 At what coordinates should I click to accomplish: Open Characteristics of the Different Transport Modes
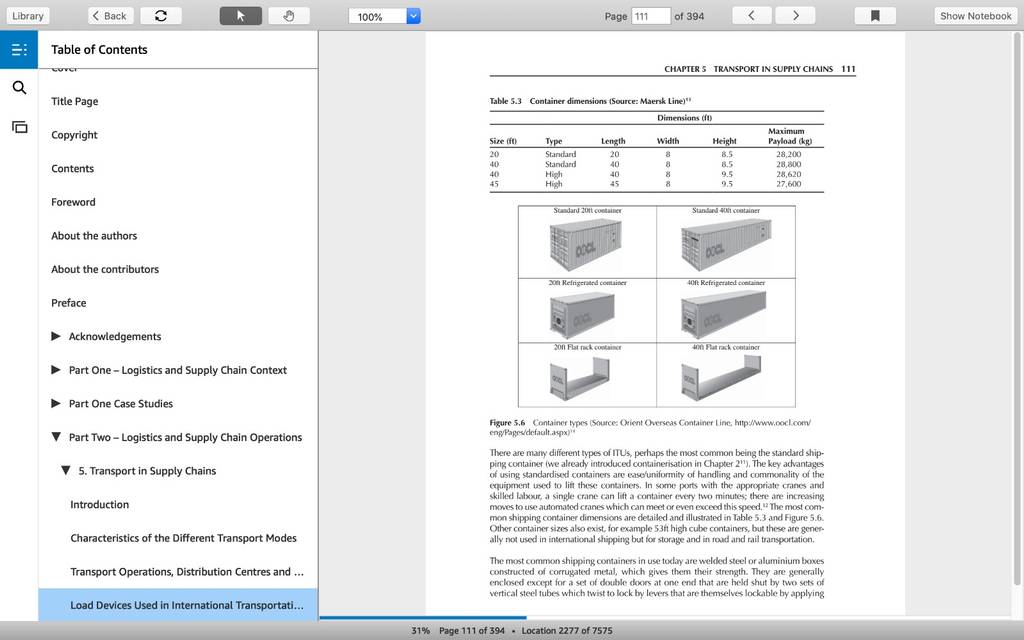(184, 538)
